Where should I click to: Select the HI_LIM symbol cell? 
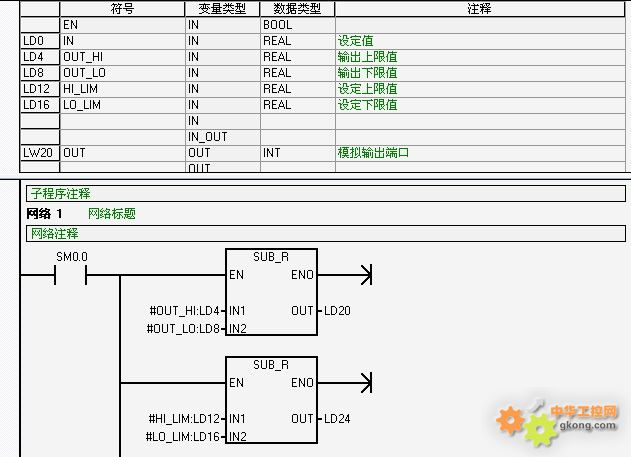[x=122, y=89]
